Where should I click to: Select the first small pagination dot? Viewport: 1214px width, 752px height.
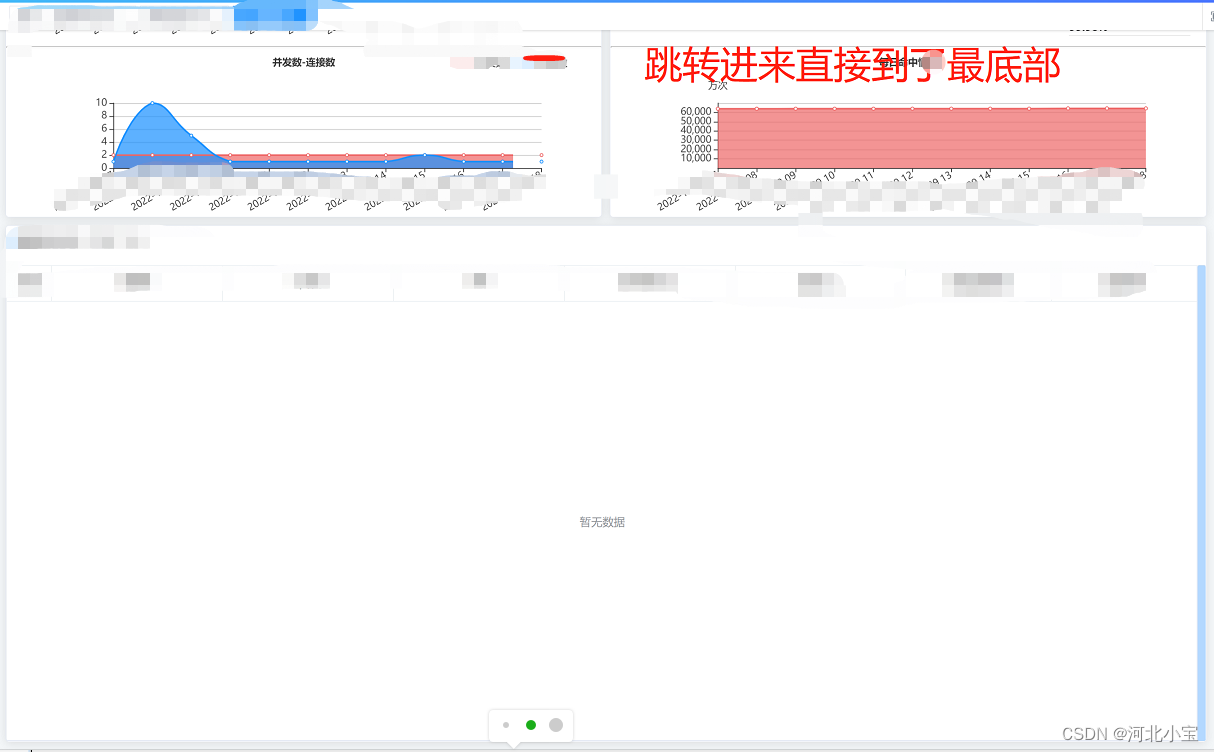[506, 725]
